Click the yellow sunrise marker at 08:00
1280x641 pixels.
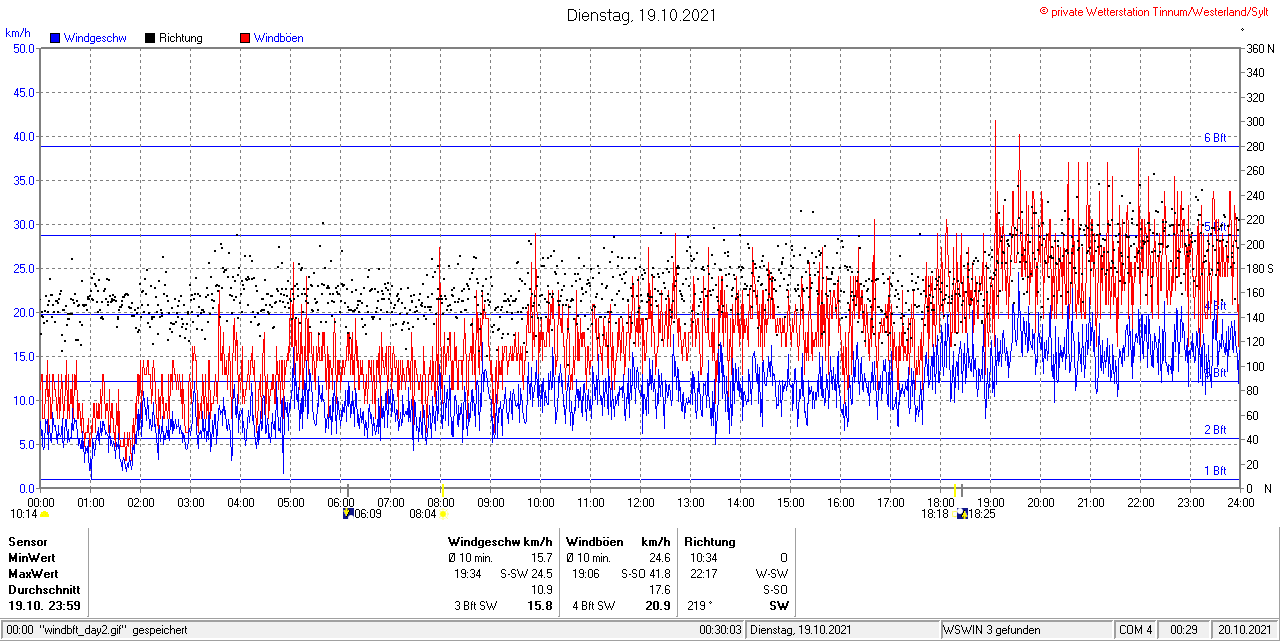tap(441, 489)
